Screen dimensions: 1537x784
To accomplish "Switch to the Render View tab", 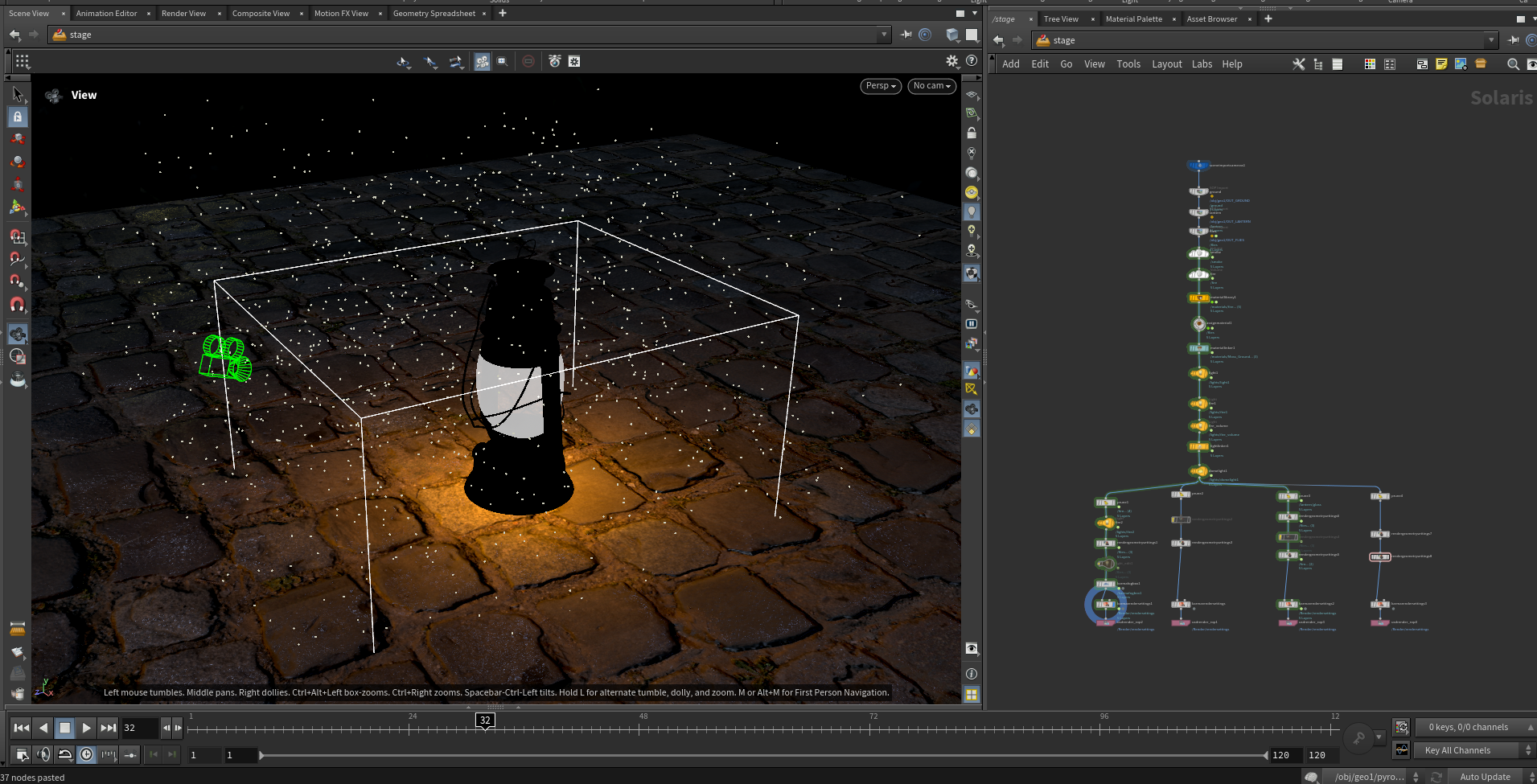I will point(183,14).
